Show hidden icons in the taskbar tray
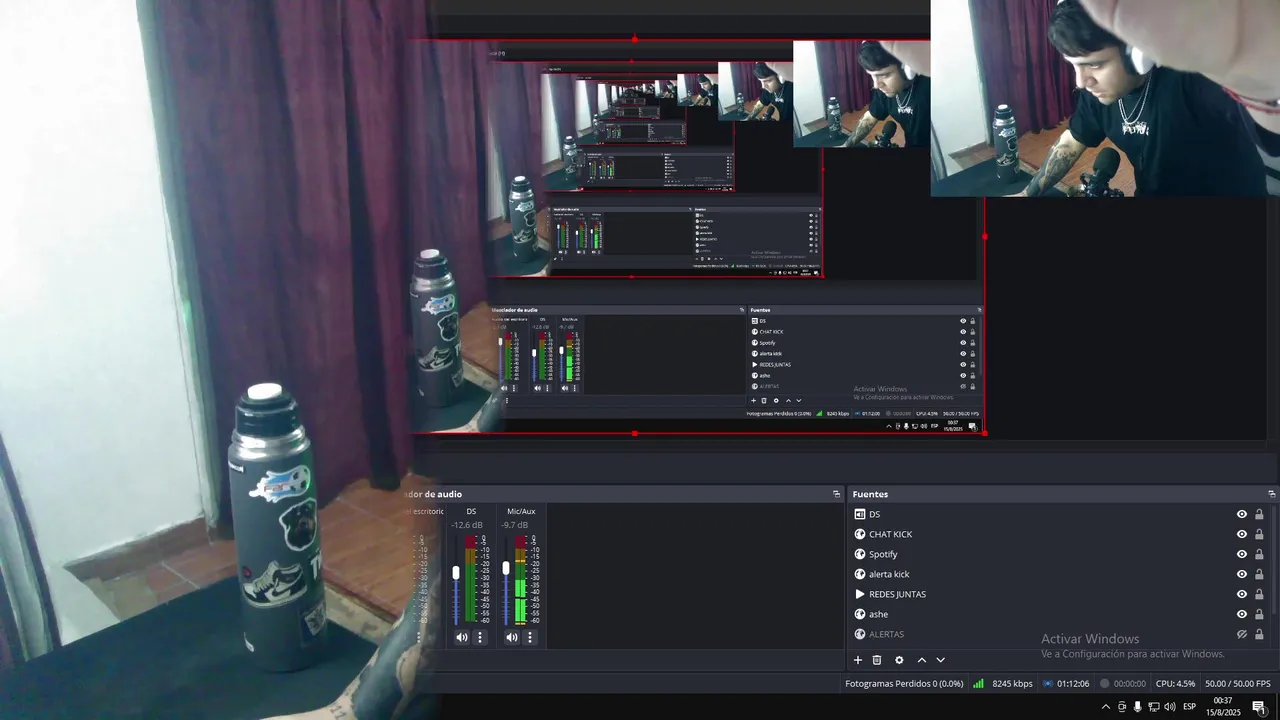1280x720 pixels. coord(1105,707)
